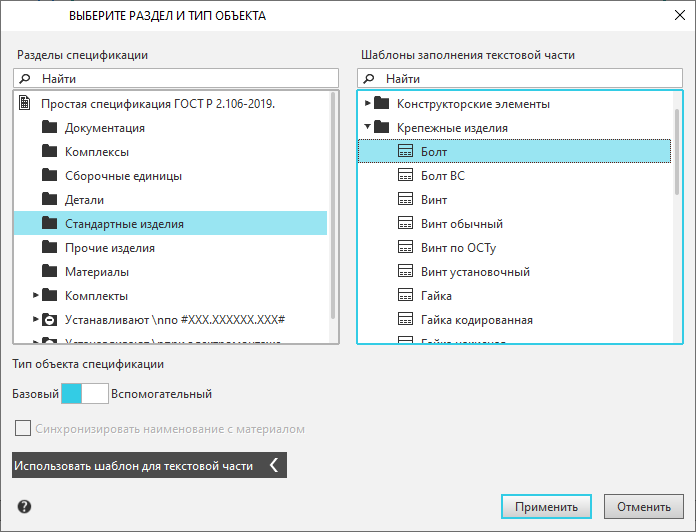Image resolution: width=696 pixels, height=532 pixels.
Task: Click the Материалы folder icon
Action: tap(49, 271)
